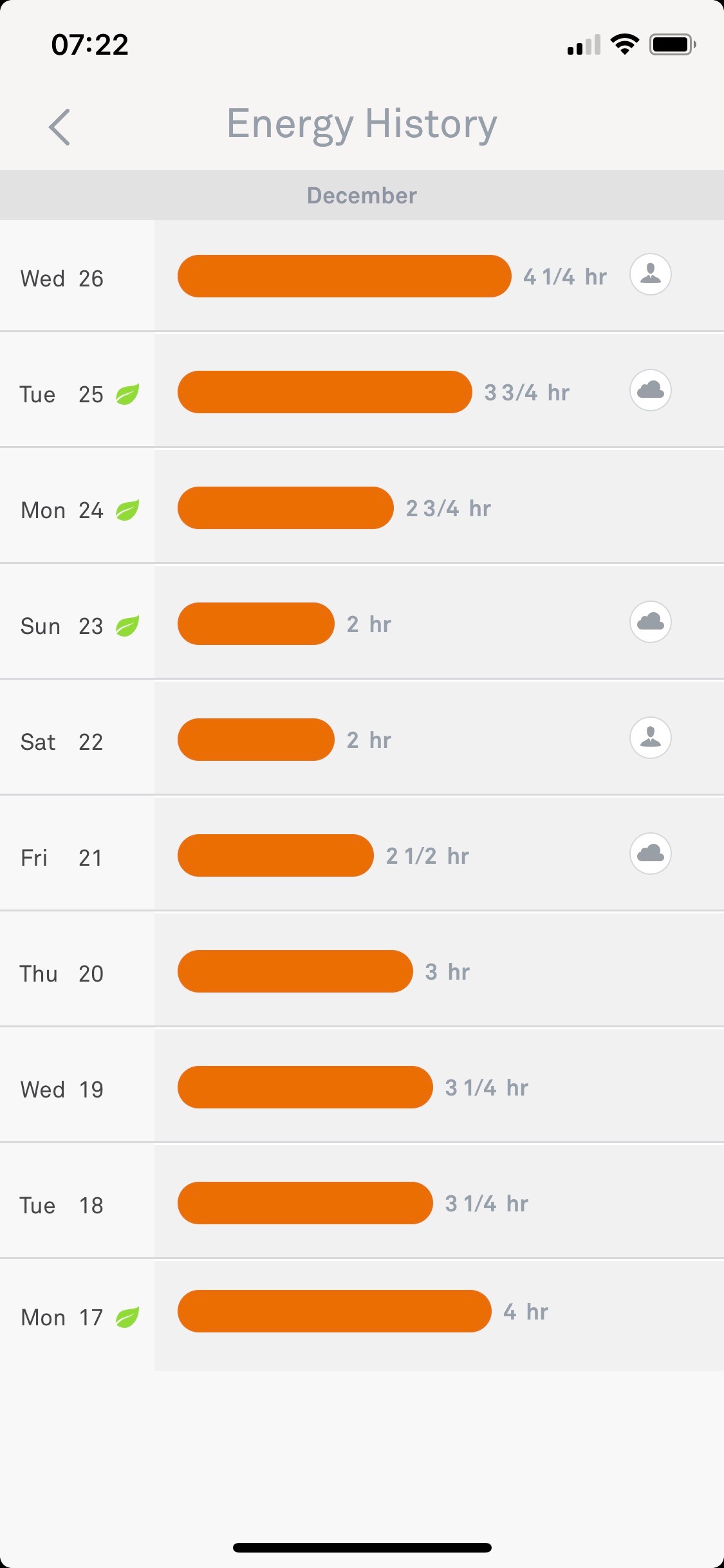Tap the 2 1/2 hr usage label

click(x=427, y=856)
